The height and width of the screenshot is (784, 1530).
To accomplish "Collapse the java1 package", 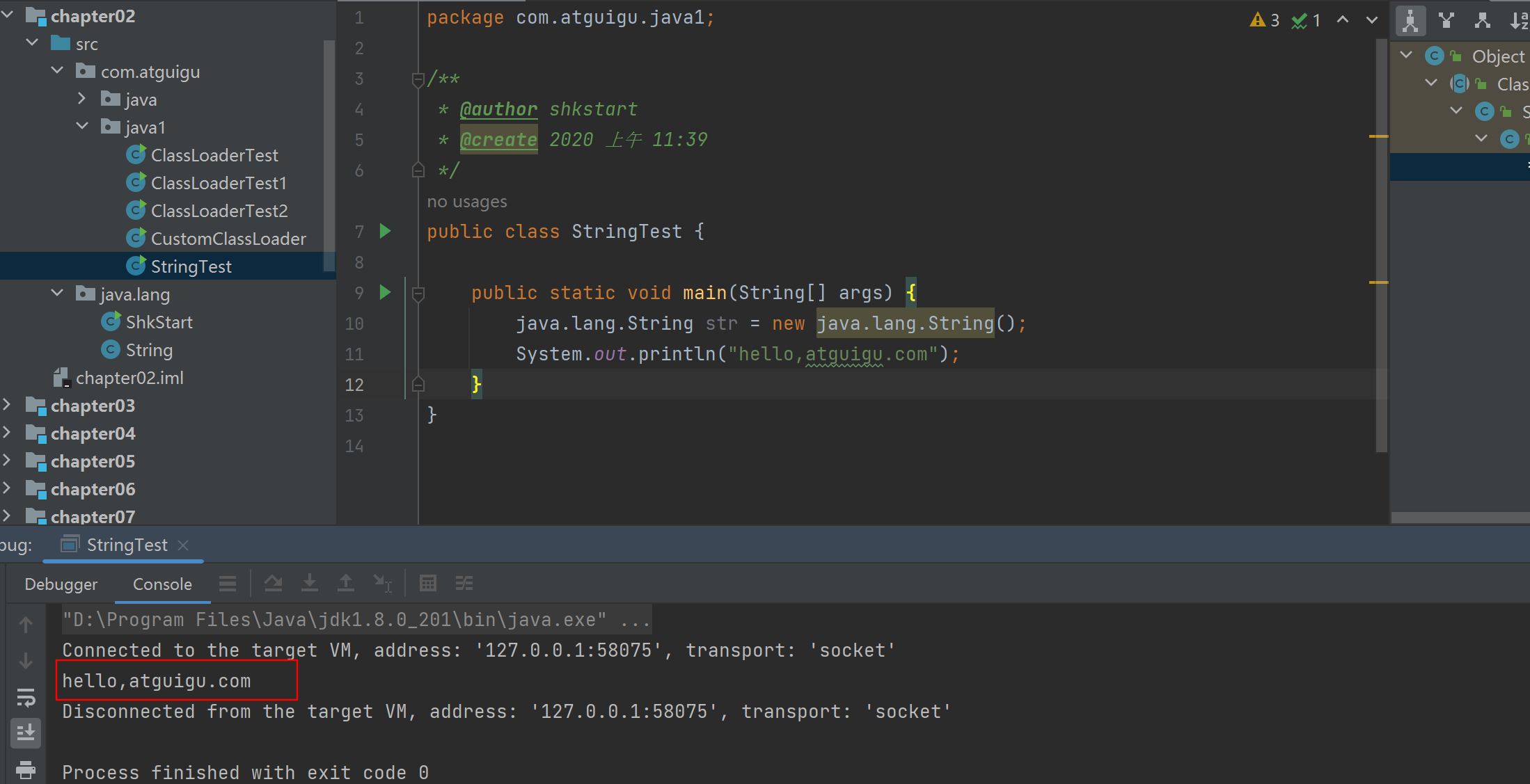I will click(x=82, y=126).
